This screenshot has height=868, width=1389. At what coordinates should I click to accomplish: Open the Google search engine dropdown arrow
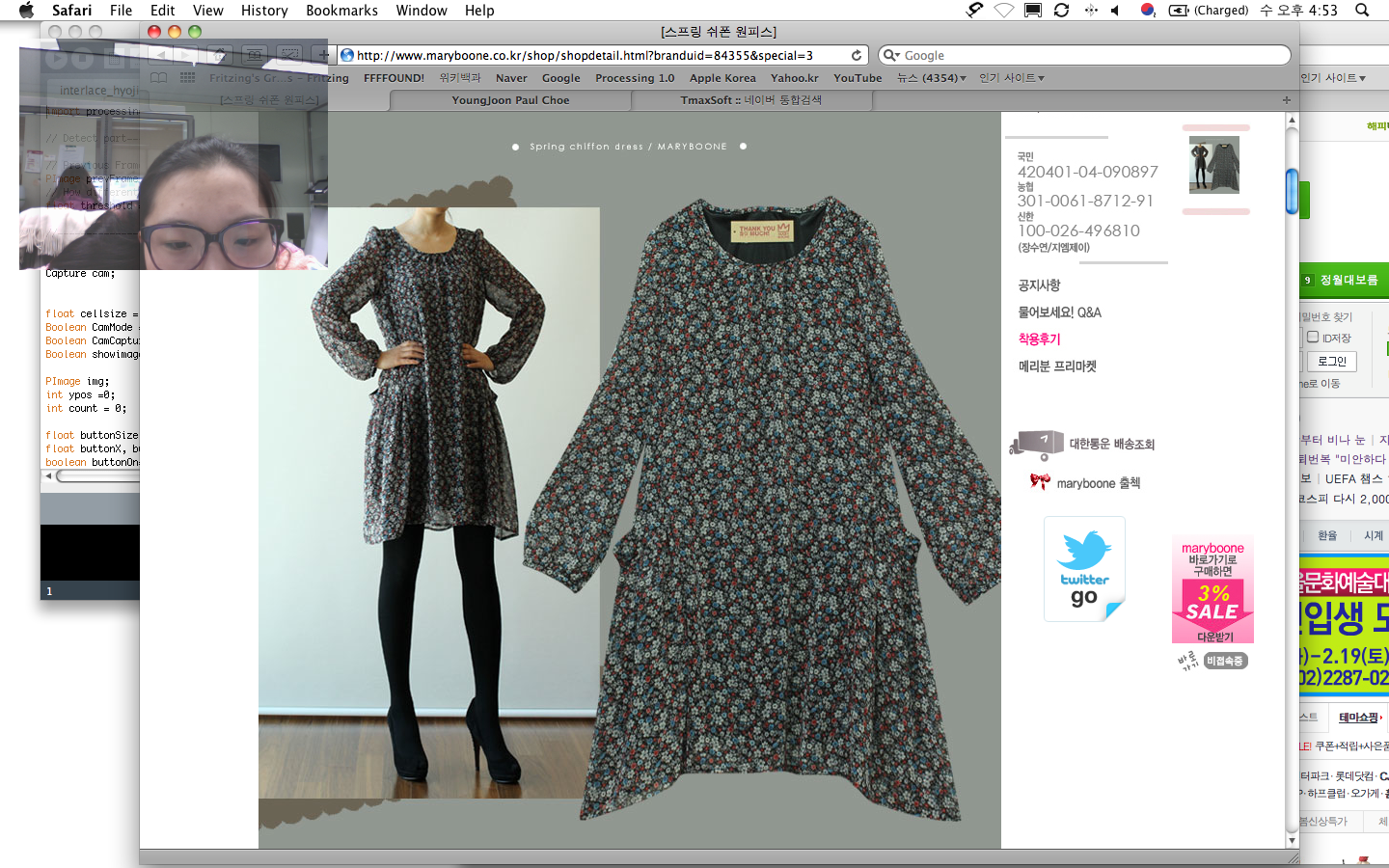tap(892, 56)
